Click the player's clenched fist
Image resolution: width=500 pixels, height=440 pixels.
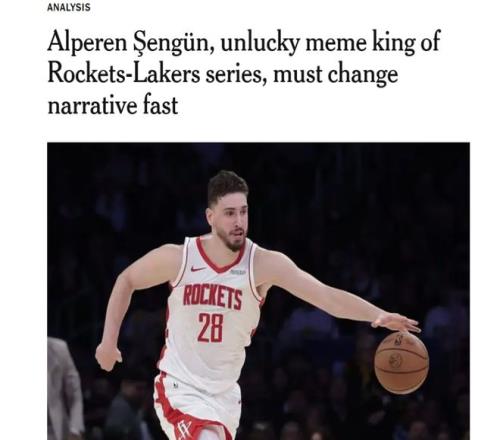[x=108, y=358]
